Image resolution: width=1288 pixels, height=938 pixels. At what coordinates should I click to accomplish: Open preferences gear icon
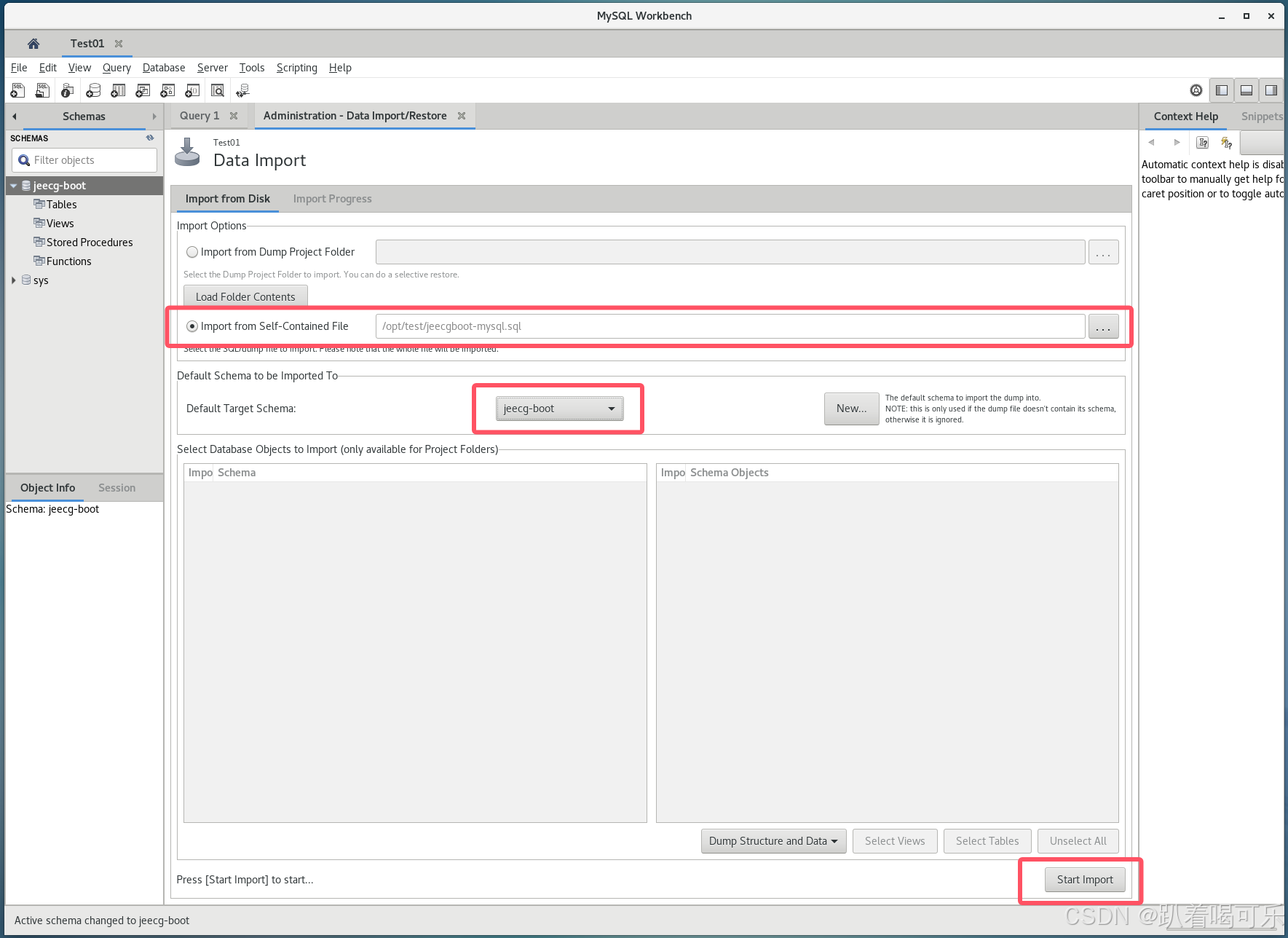pyautogui.click(x=1196, y=90)
